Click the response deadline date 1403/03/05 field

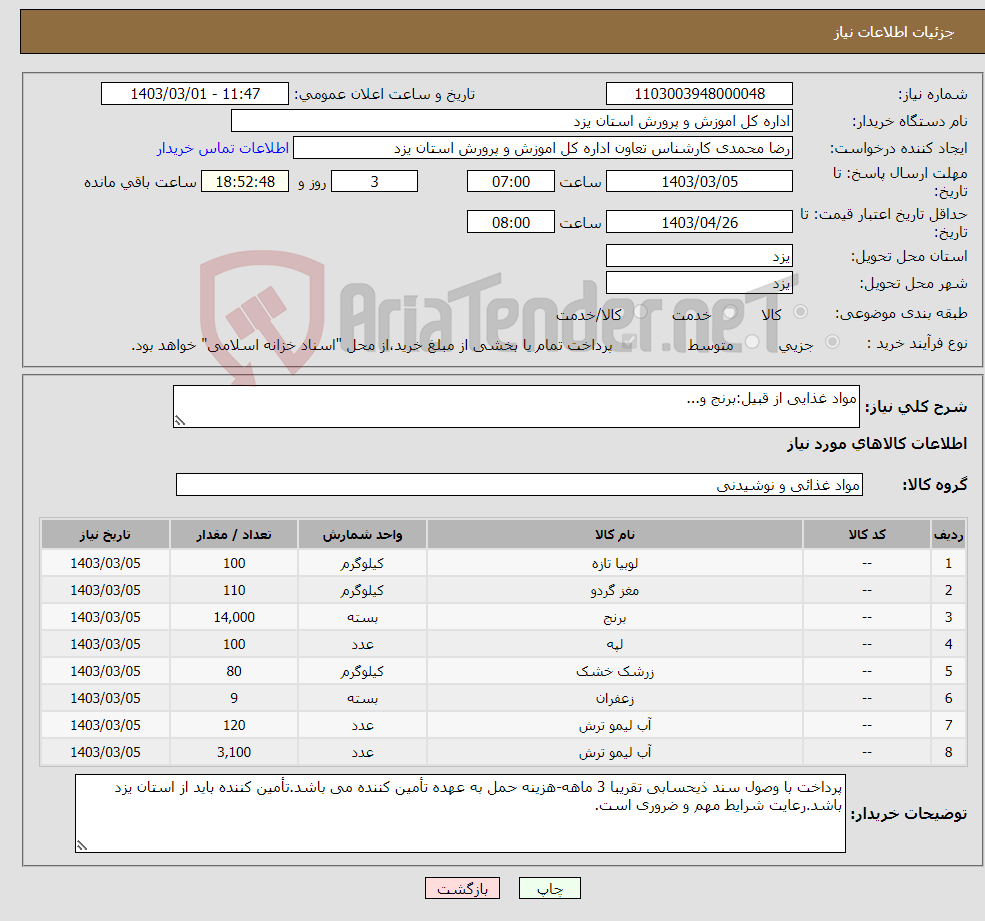point(699,182)
